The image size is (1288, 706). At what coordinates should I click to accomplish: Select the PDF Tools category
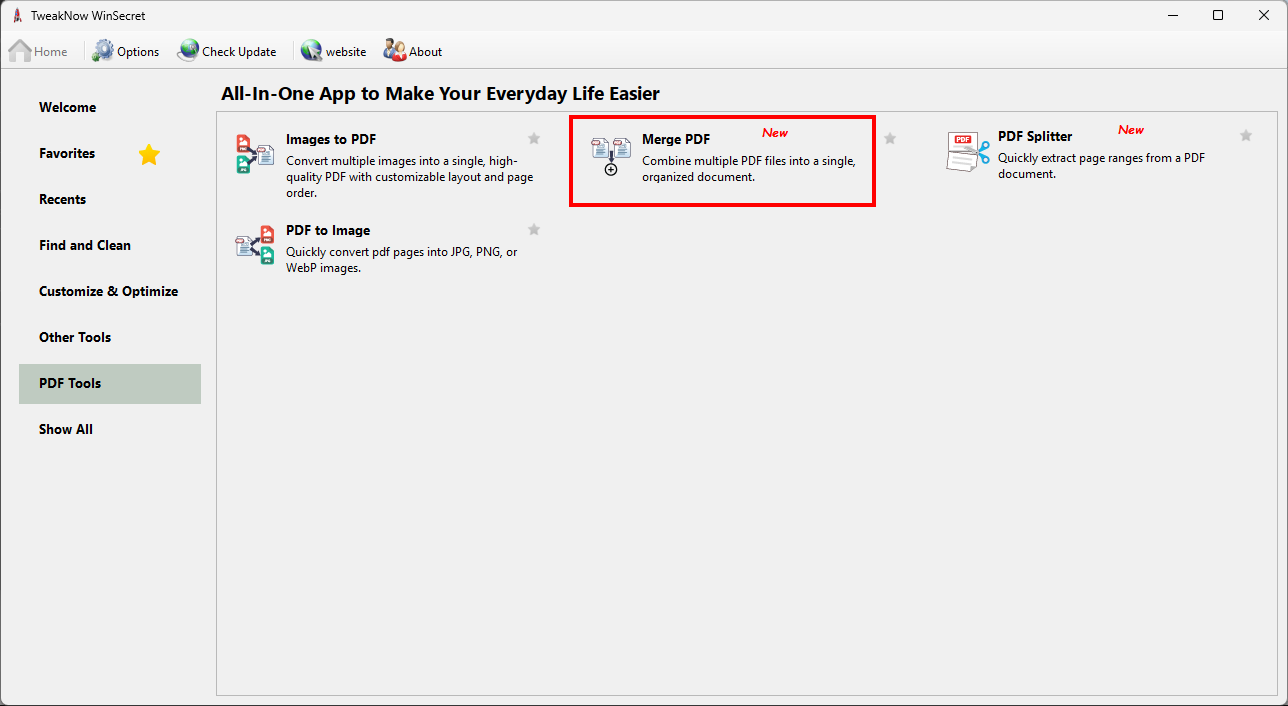pyautogui.click(x=110, y=383)
